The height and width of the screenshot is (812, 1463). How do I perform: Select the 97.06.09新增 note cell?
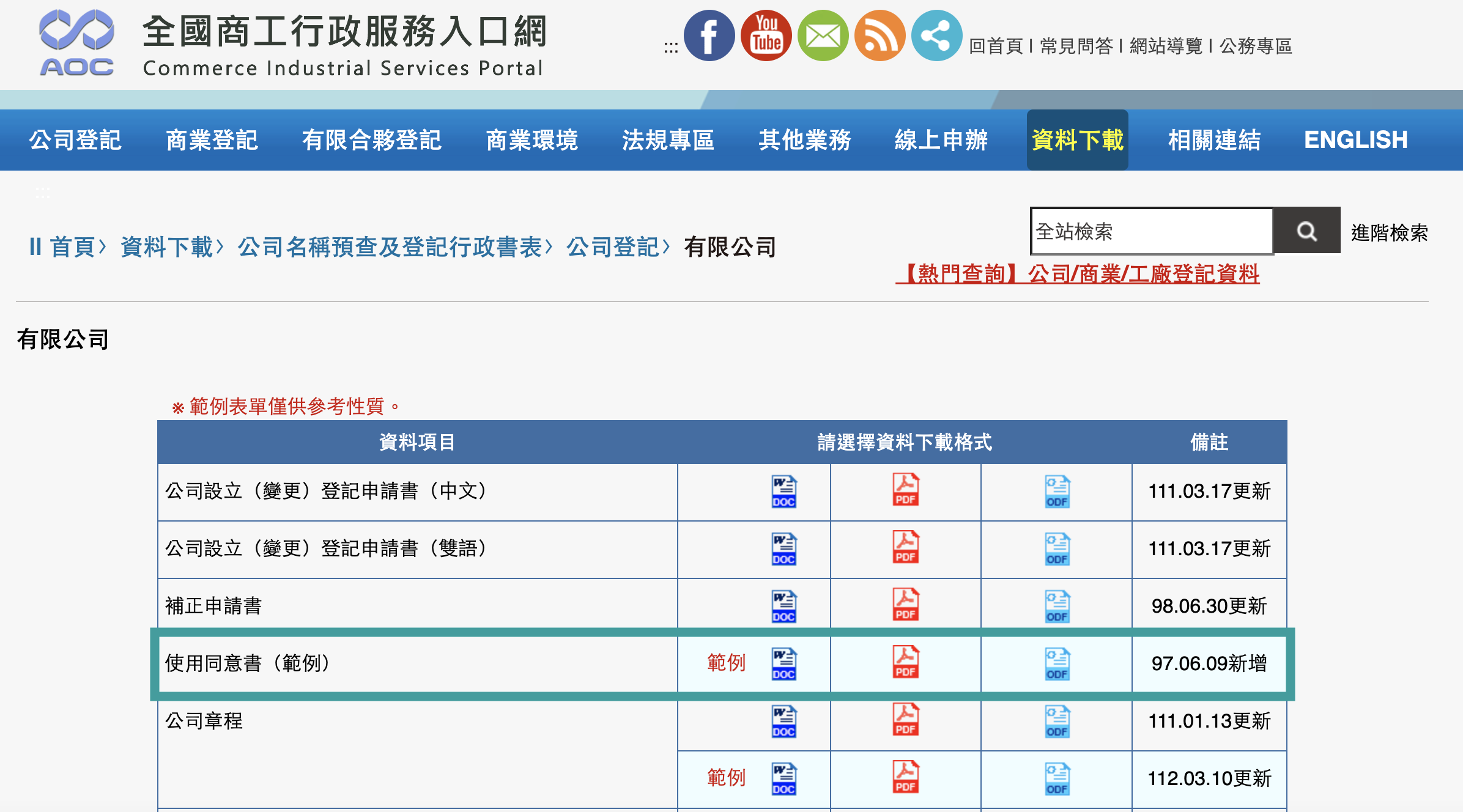[1209, 664]
